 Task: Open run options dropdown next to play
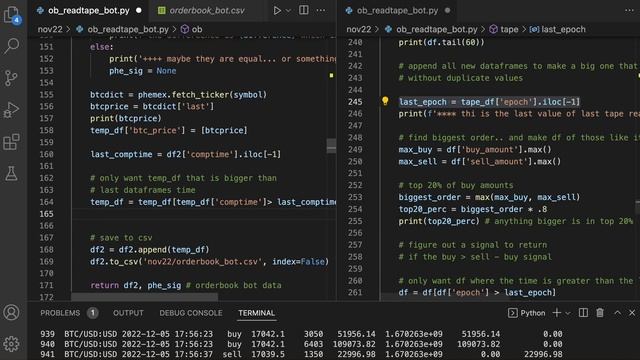(x=288, y=11)
